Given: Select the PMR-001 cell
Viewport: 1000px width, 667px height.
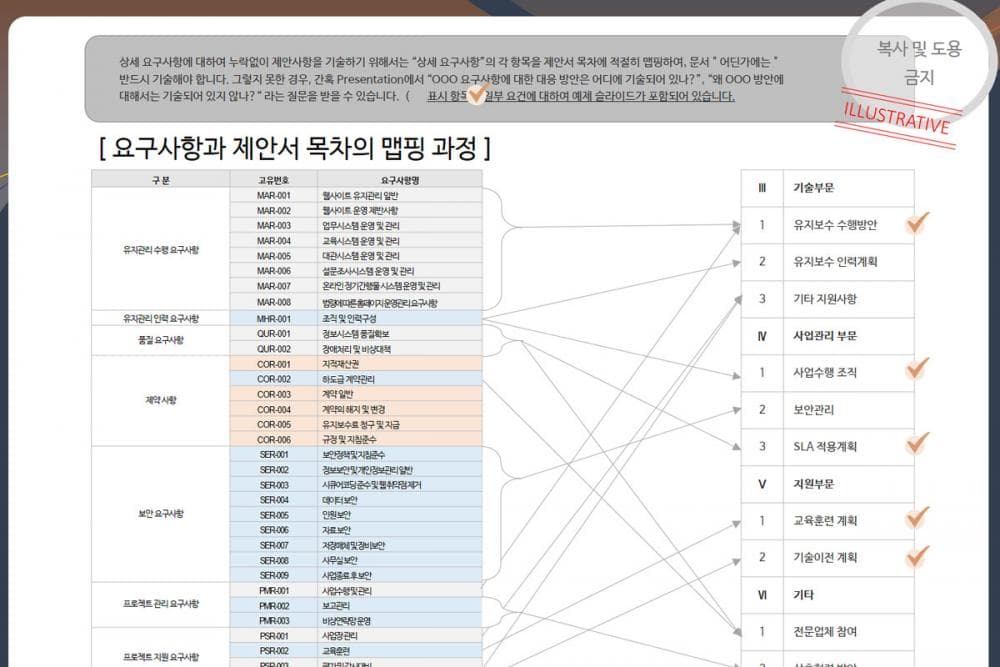Looking at the screenshot, I should point(274,590).
